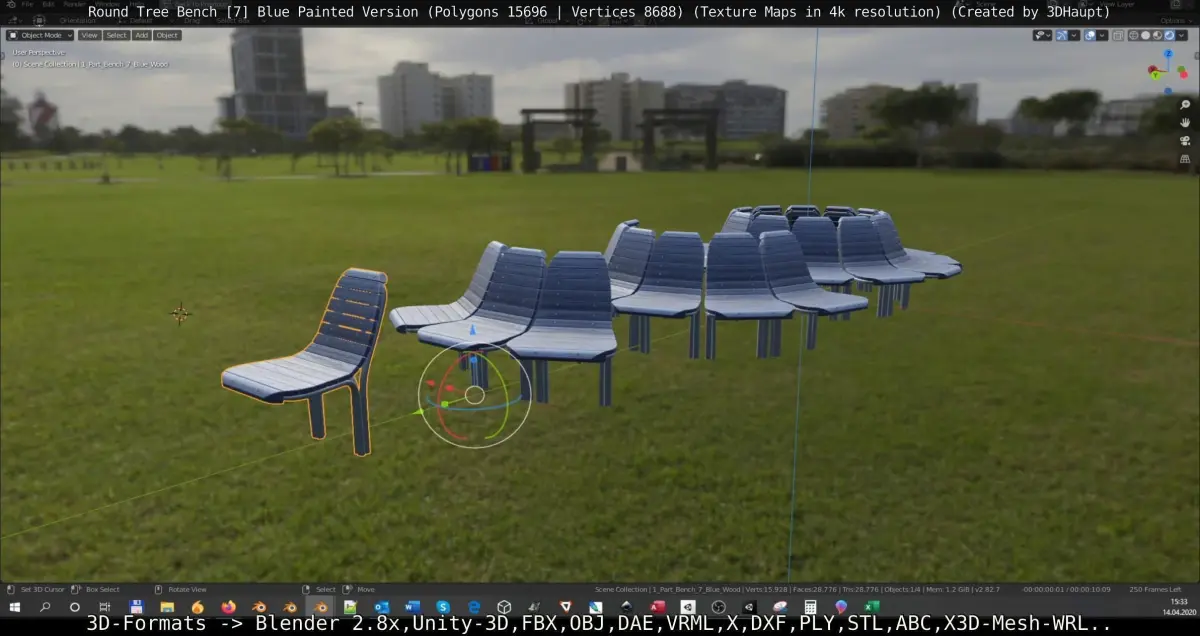Open Cortana circle on taskbar
The height and width of the screenshot is (636, 1200).
75,606
